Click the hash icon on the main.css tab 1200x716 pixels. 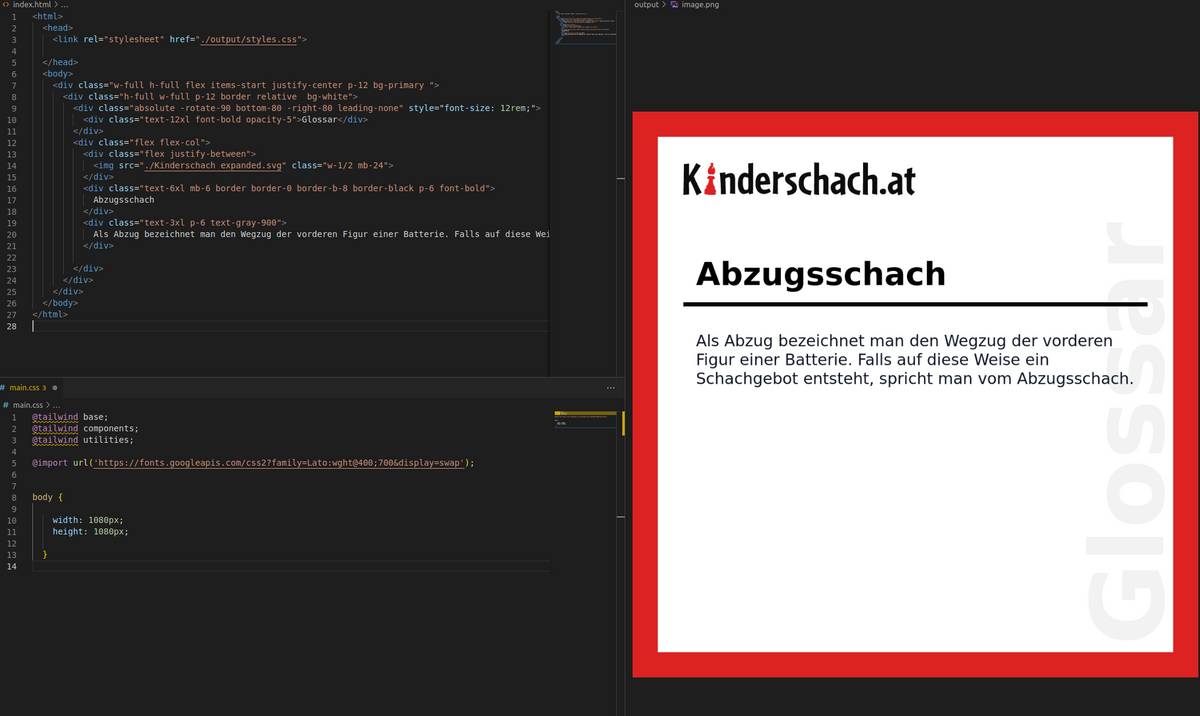[5, 388]
